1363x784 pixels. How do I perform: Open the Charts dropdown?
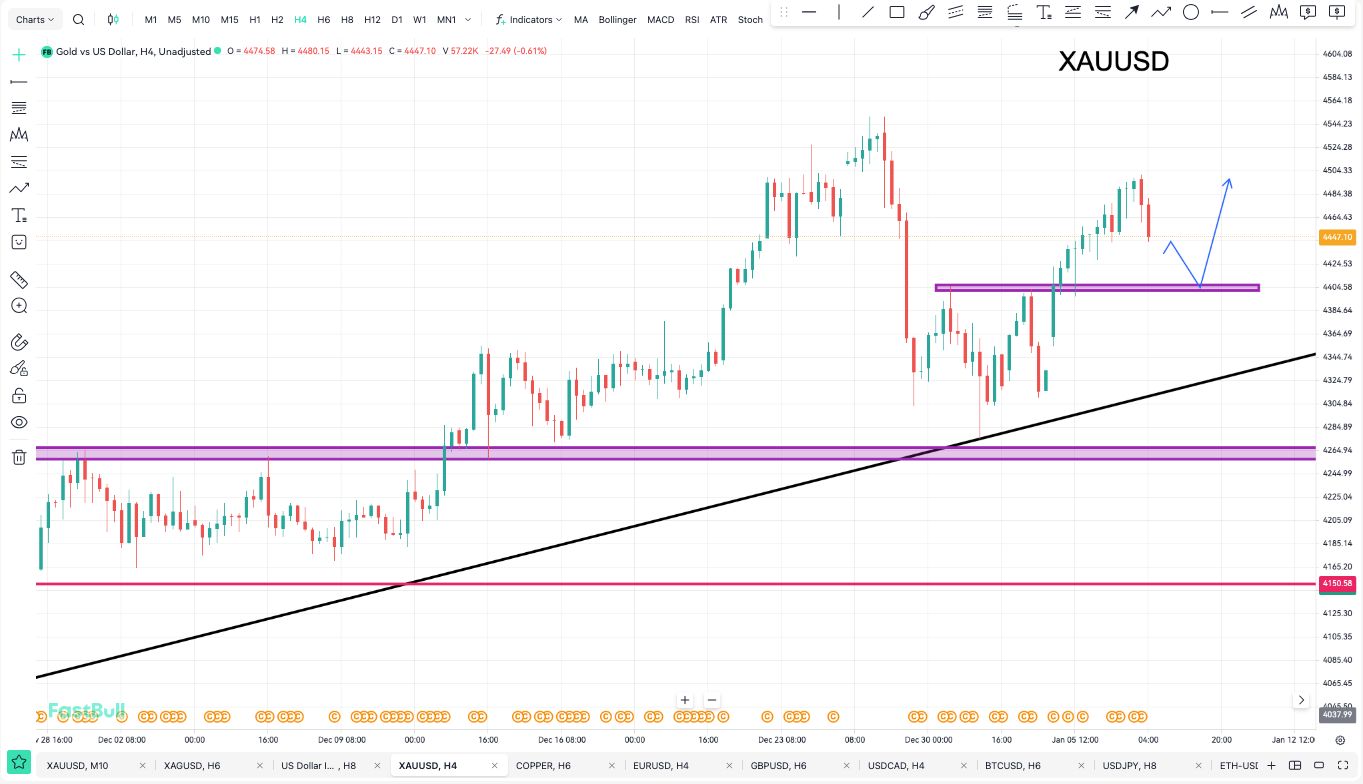click(x=36, y=19)
